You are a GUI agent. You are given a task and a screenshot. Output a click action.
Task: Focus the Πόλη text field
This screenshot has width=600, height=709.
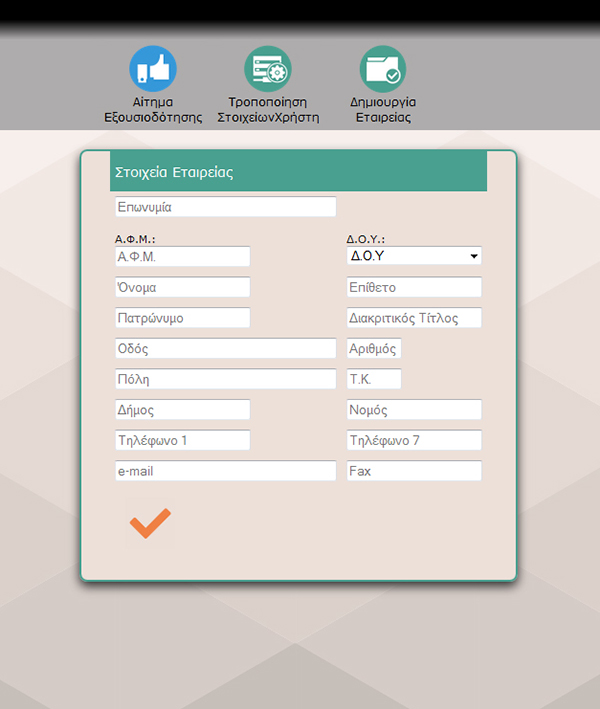(225, 380)
